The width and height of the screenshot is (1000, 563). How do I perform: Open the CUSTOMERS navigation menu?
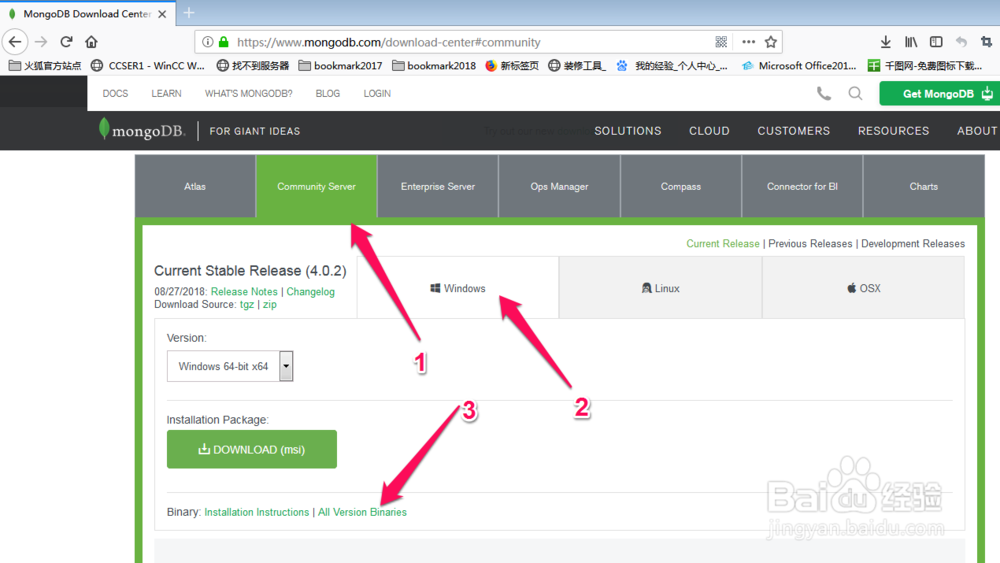793,131
